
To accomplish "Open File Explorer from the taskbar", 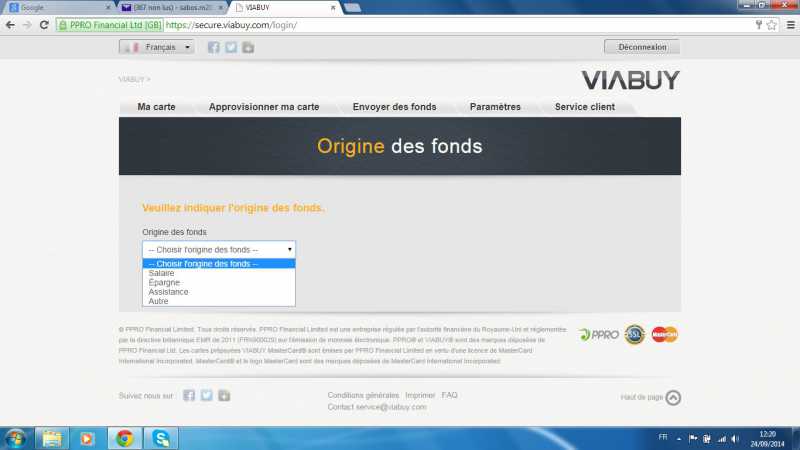I will 52,438.
